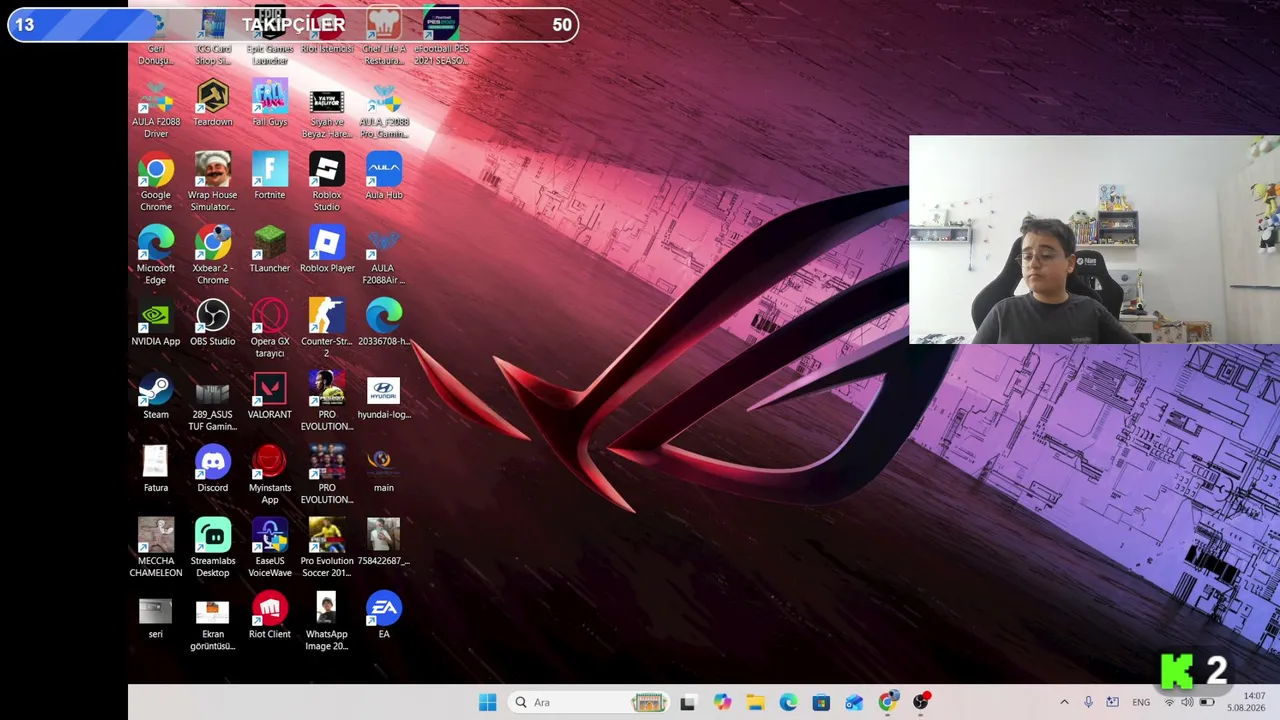Select the AULA F2088Air desktop shortcut
Screen dimensions: 1280x720
tap(384, 256)
